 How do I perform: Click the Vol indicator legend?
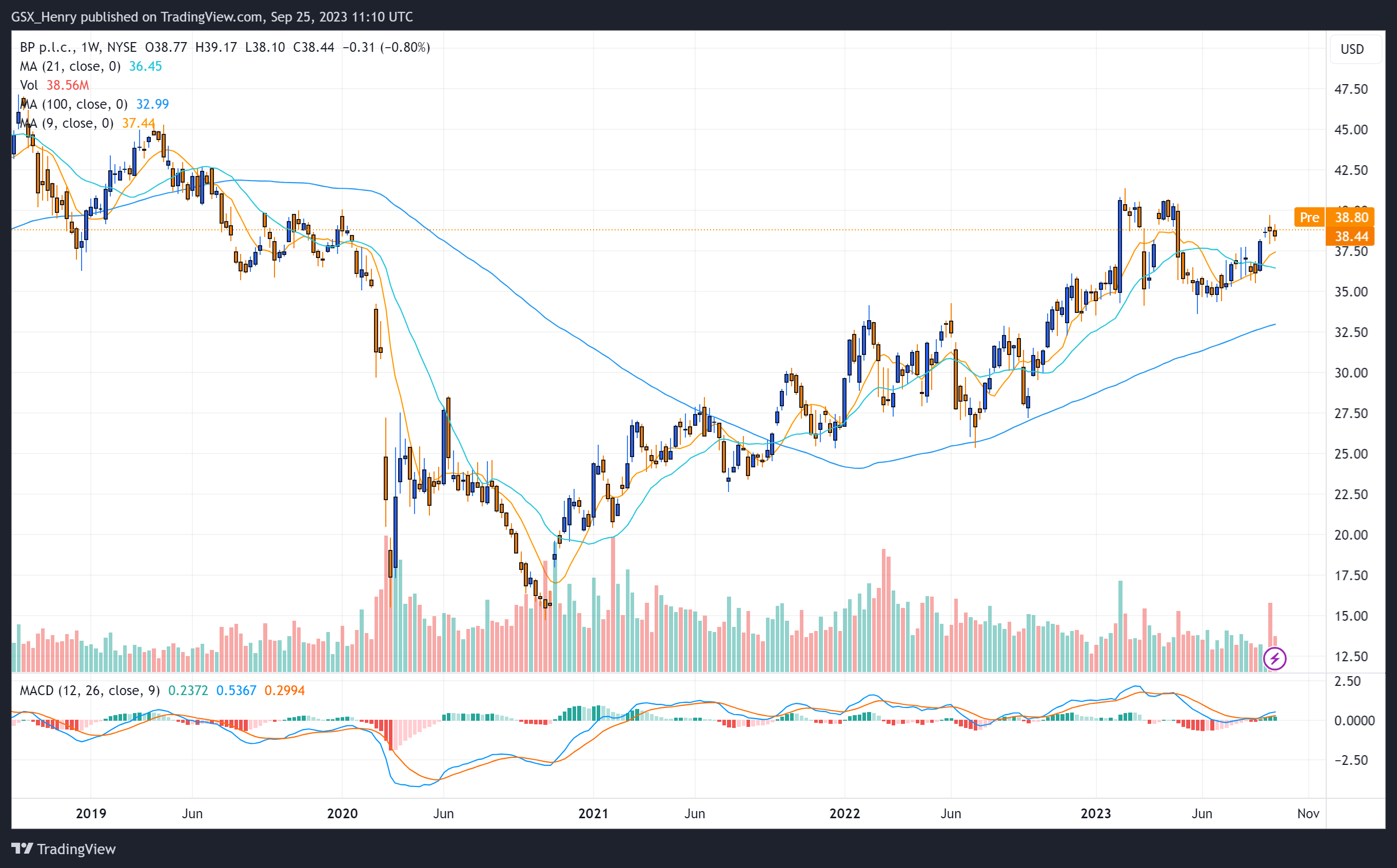(29, 85)
